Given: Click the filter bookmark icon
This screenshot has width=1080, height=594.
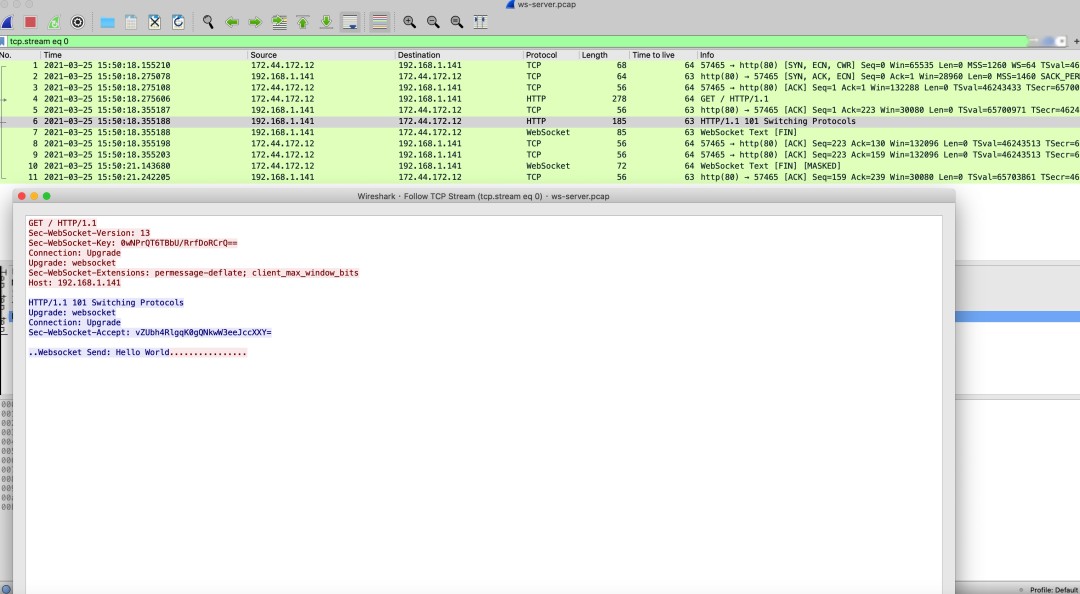Looking at the screenshot, I should click(x=3, y=41).
